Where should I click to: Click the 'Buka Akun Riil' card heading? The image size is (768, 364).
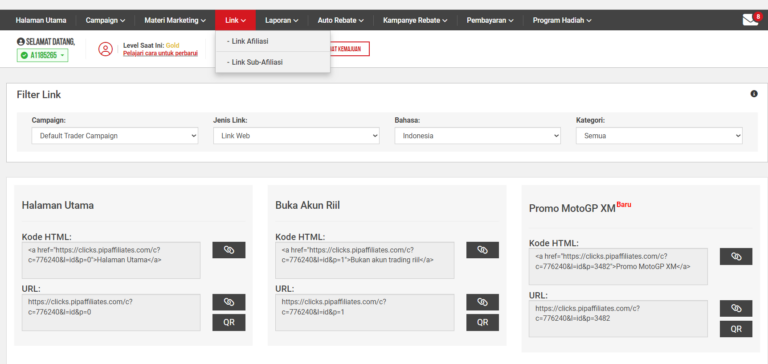click(x=308, y=205)
